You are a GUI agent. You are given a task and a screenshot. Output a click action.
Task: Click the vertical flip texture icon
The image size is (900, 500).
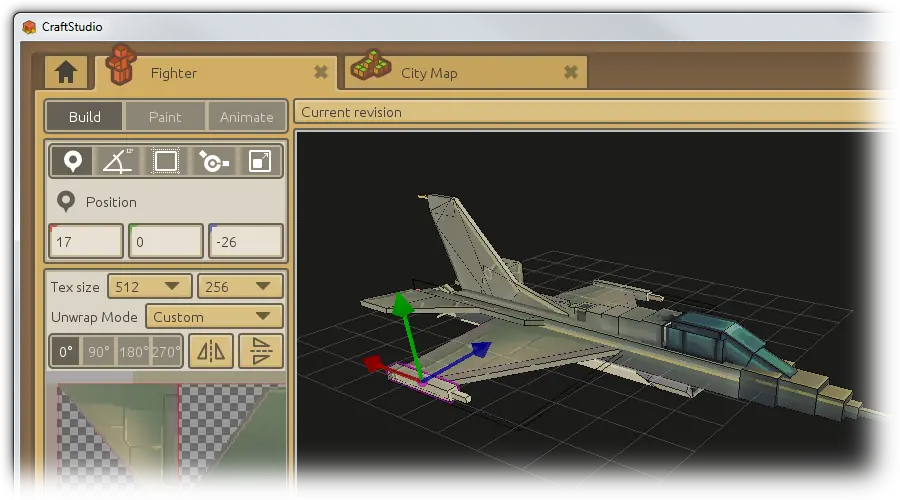(261, 351)
